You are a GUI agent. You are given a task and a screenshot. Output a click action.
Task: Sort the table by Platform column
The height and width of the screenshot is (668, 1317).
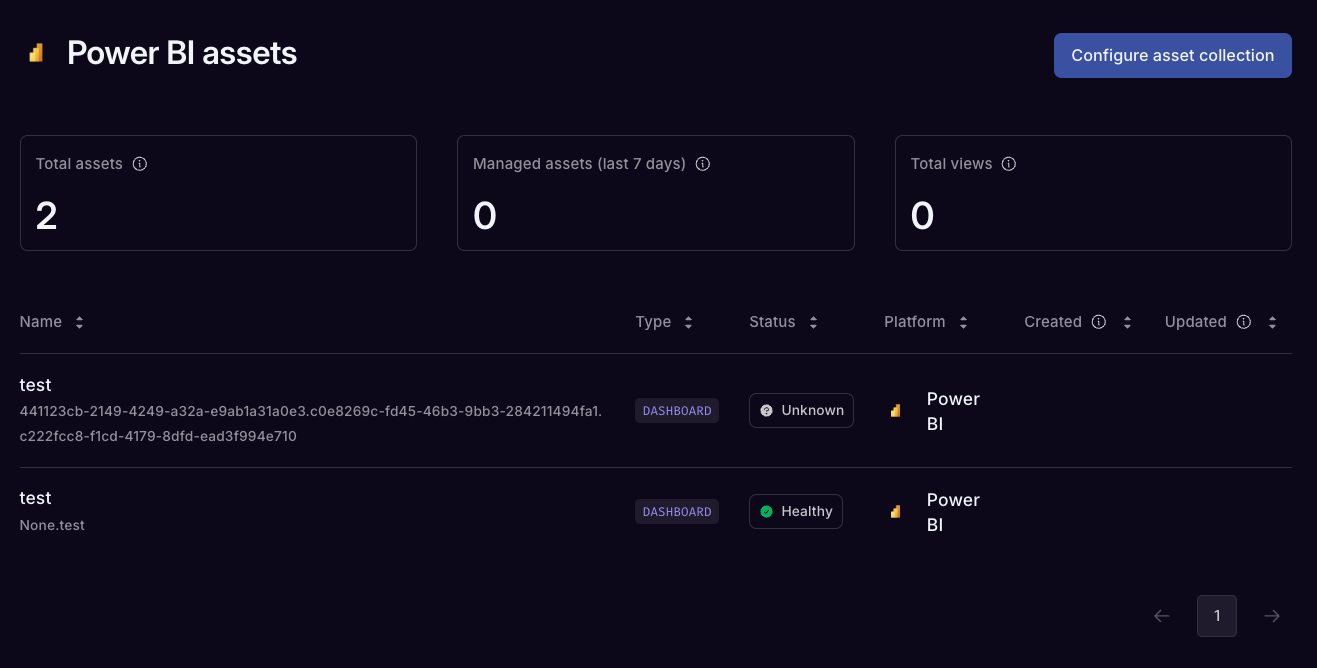tap(962, 322)
